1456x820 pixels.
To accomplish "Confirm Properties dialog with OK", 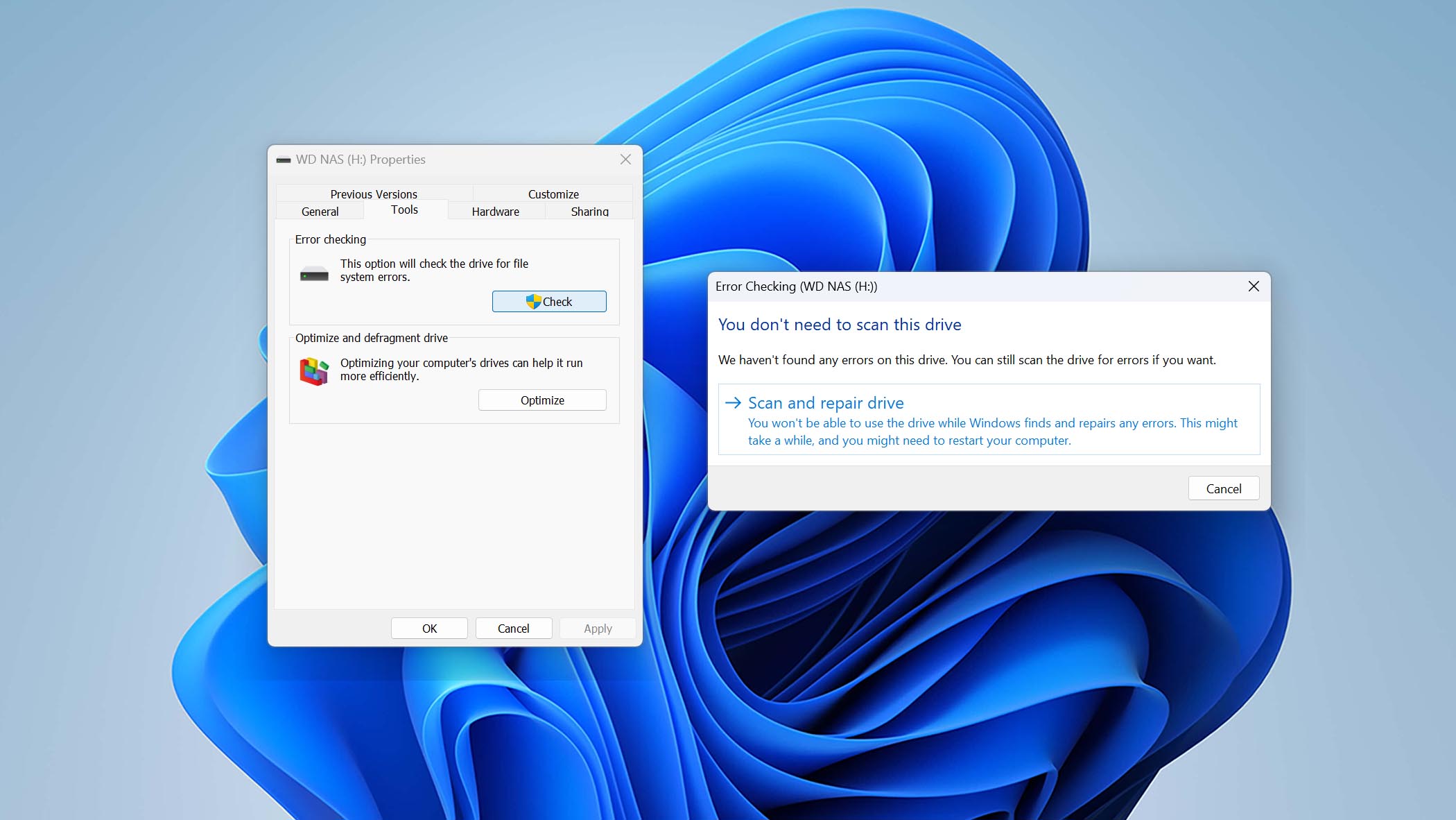I will click(x=429, y=628).
